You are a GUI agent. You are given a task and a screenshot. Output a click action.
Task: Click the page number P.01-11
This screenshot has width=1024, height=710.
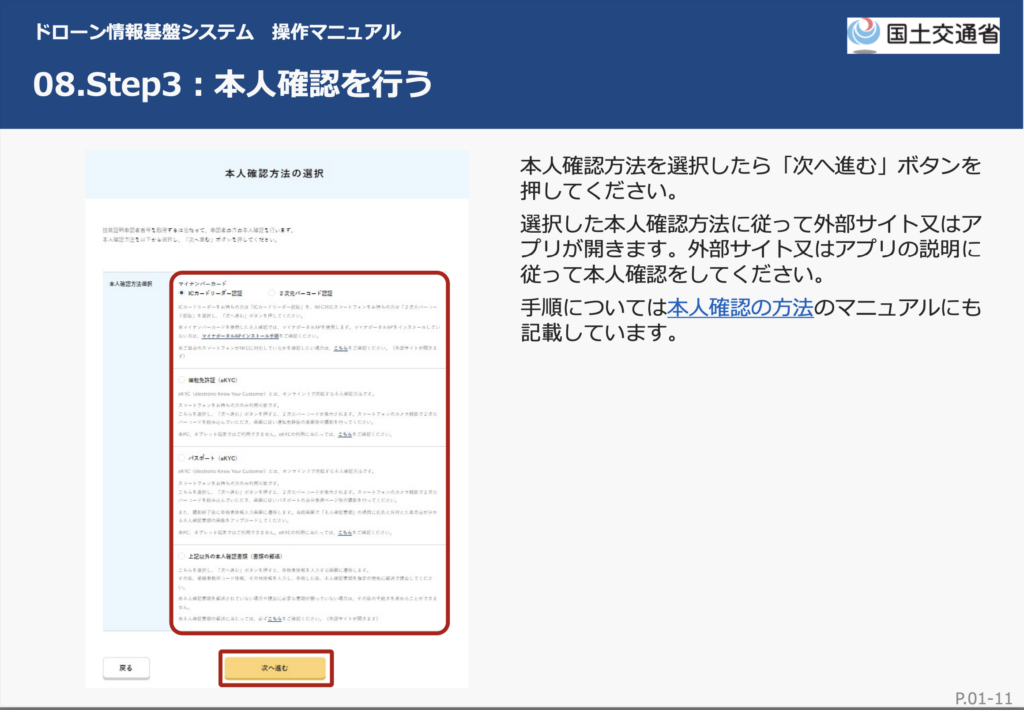[983, 697]
